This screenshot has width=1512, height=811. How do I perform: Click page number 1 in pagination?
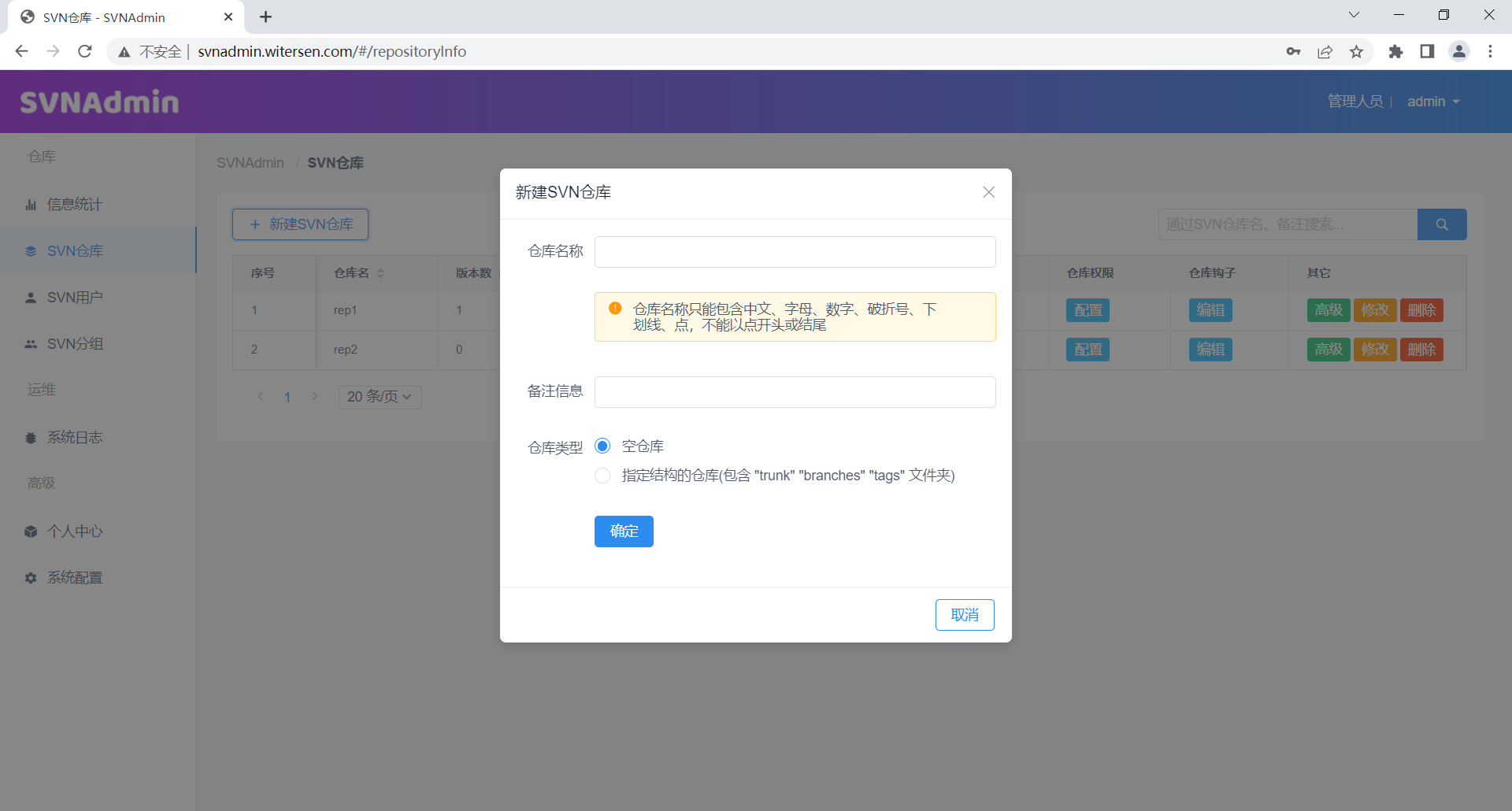pyautogui.click(x=287, y=397)
